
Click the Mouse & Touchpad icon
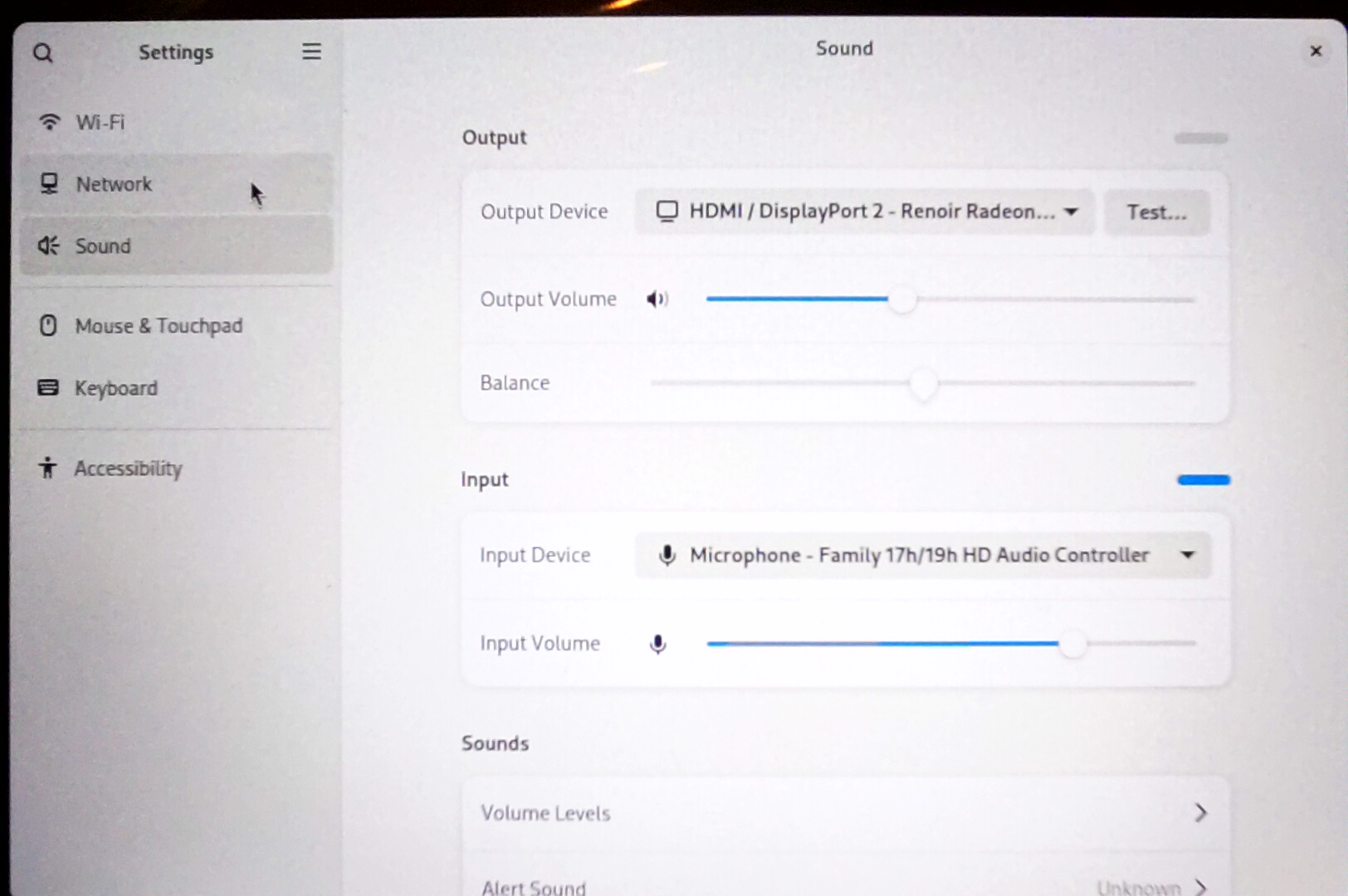pos(48,325)
